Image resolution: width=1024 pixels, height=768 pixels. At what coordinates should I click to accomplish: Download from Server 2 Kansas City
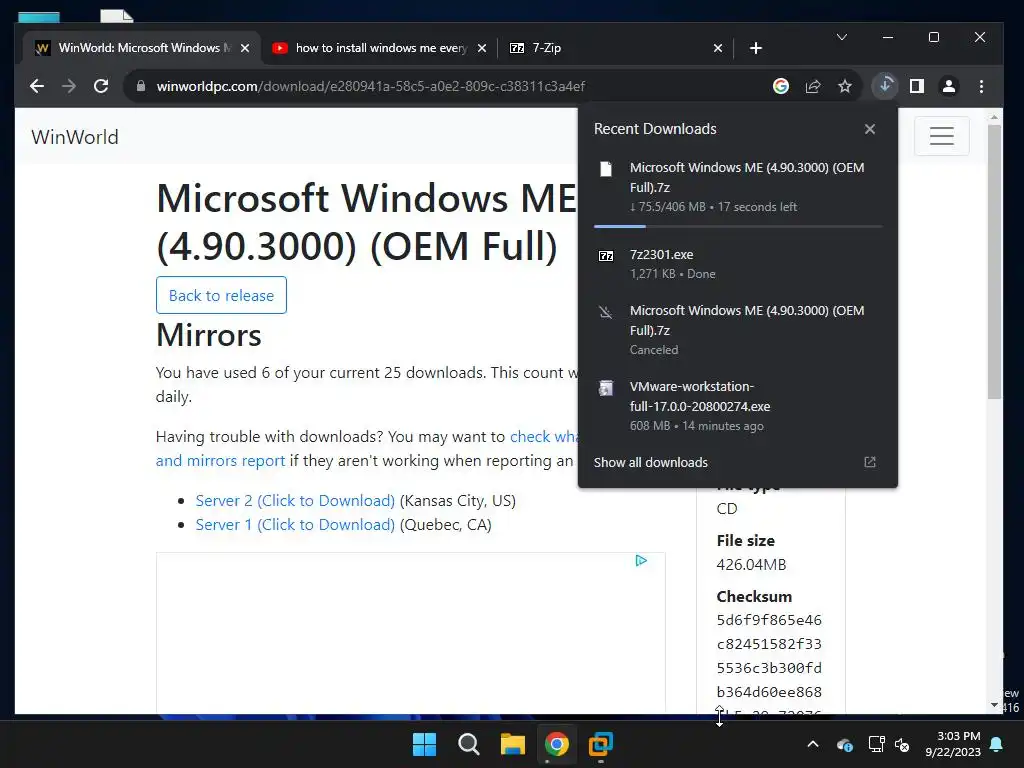coord(295,501)
